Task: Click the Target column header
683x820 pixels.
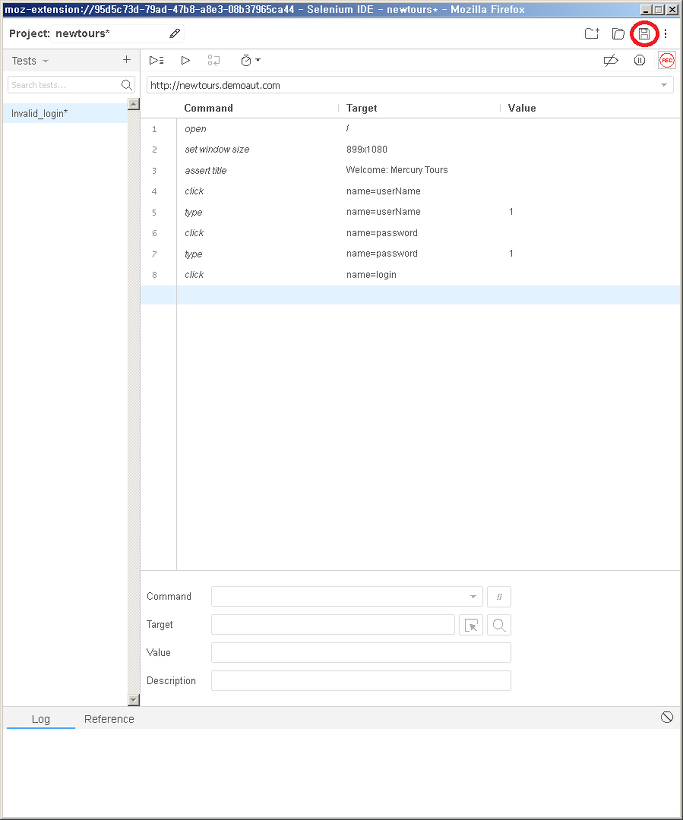Action: point(361,108)
